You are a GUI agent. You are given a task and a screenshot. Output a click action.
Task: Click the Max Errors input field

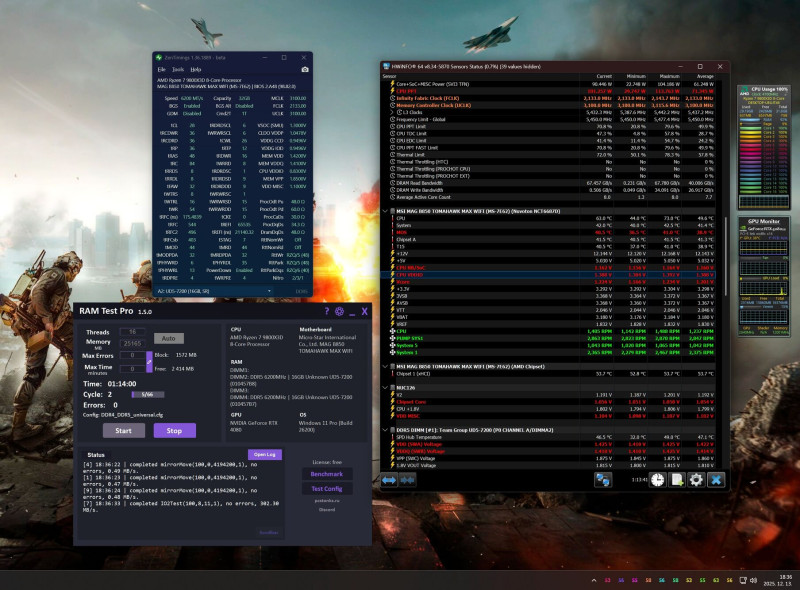[x=133, y=355]
